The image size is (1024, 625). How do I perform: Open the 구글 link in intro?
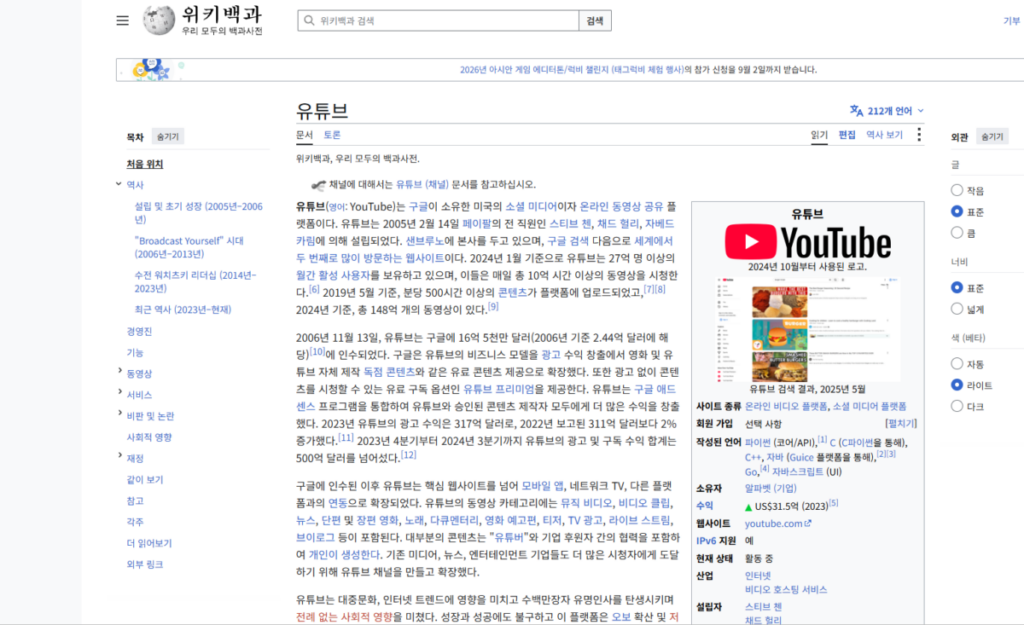pos(418,206)
